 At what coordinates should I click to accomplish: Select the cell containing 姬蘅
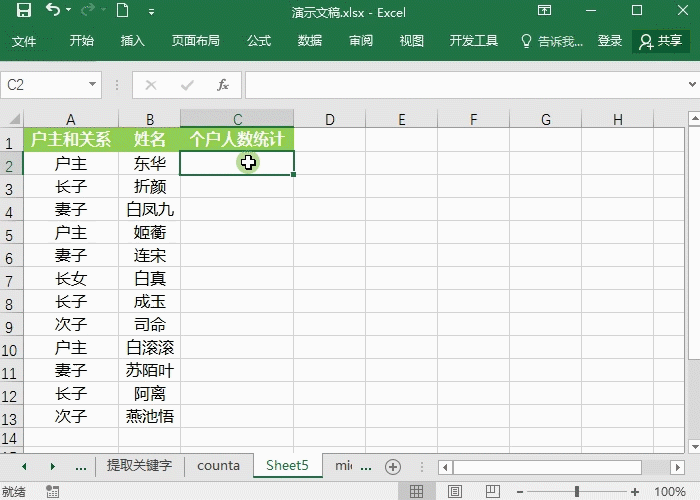(x=150, y=232)
